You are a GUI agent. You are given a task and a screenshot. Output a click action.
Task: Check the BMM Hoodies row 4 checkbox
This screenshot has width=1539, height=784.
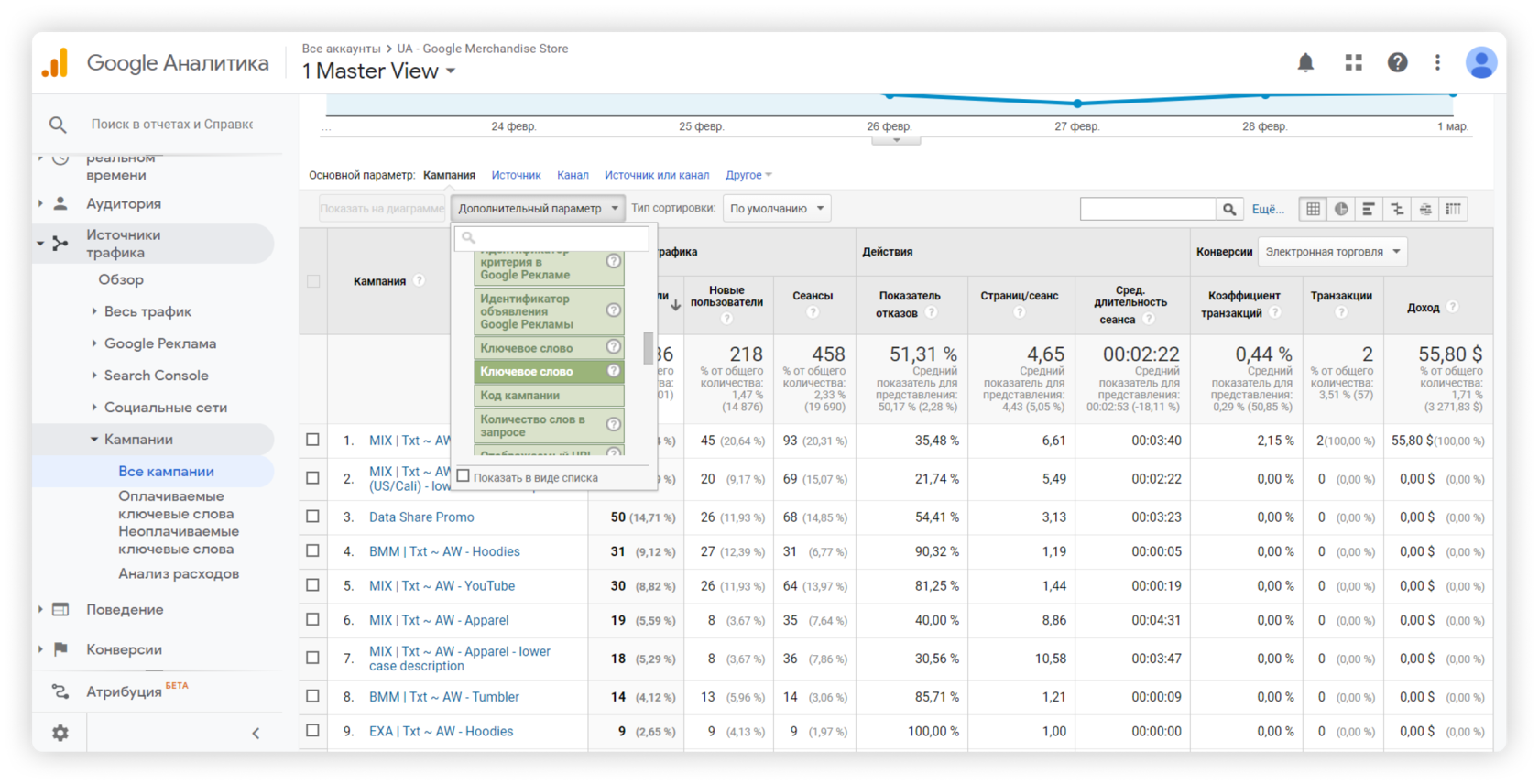(312, 550)
